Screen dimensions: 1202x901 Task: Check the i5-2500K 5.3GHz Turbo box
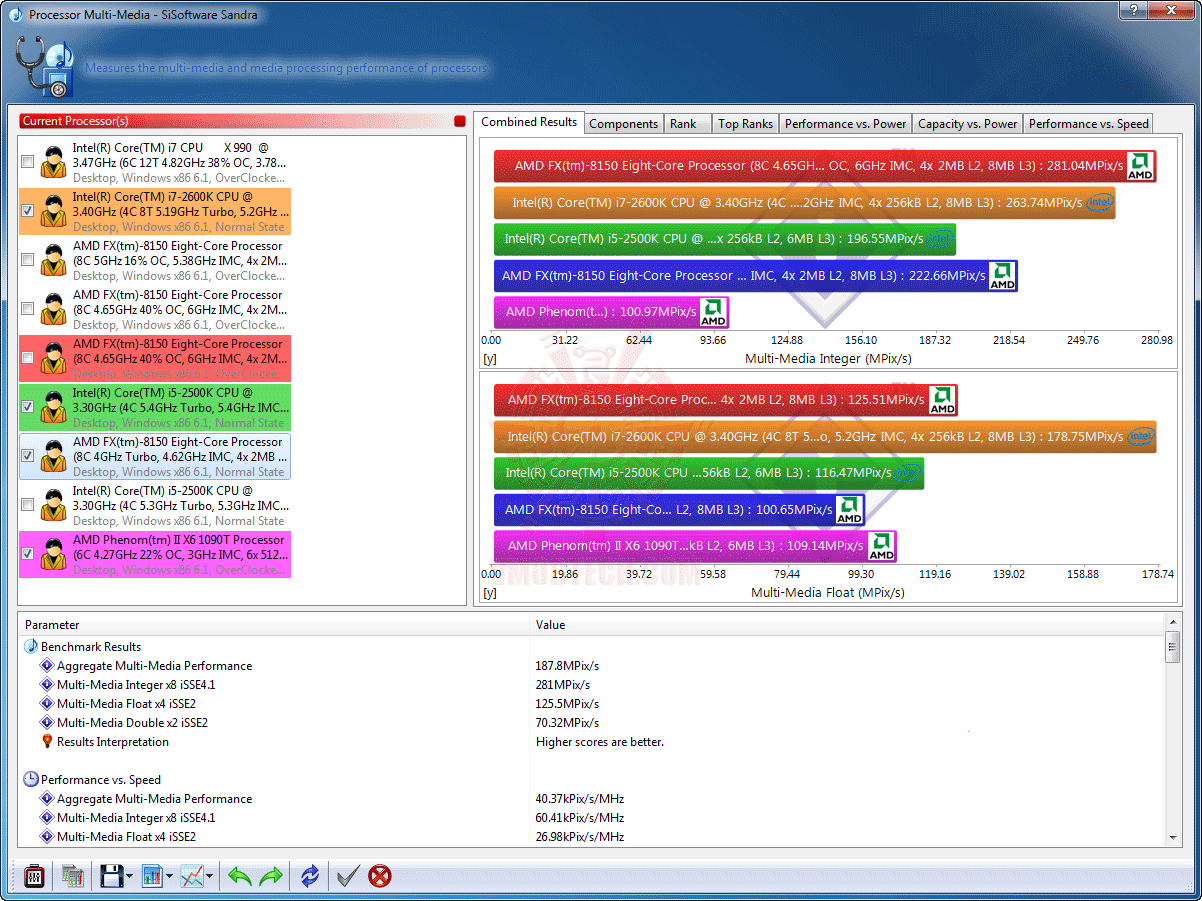28,505
